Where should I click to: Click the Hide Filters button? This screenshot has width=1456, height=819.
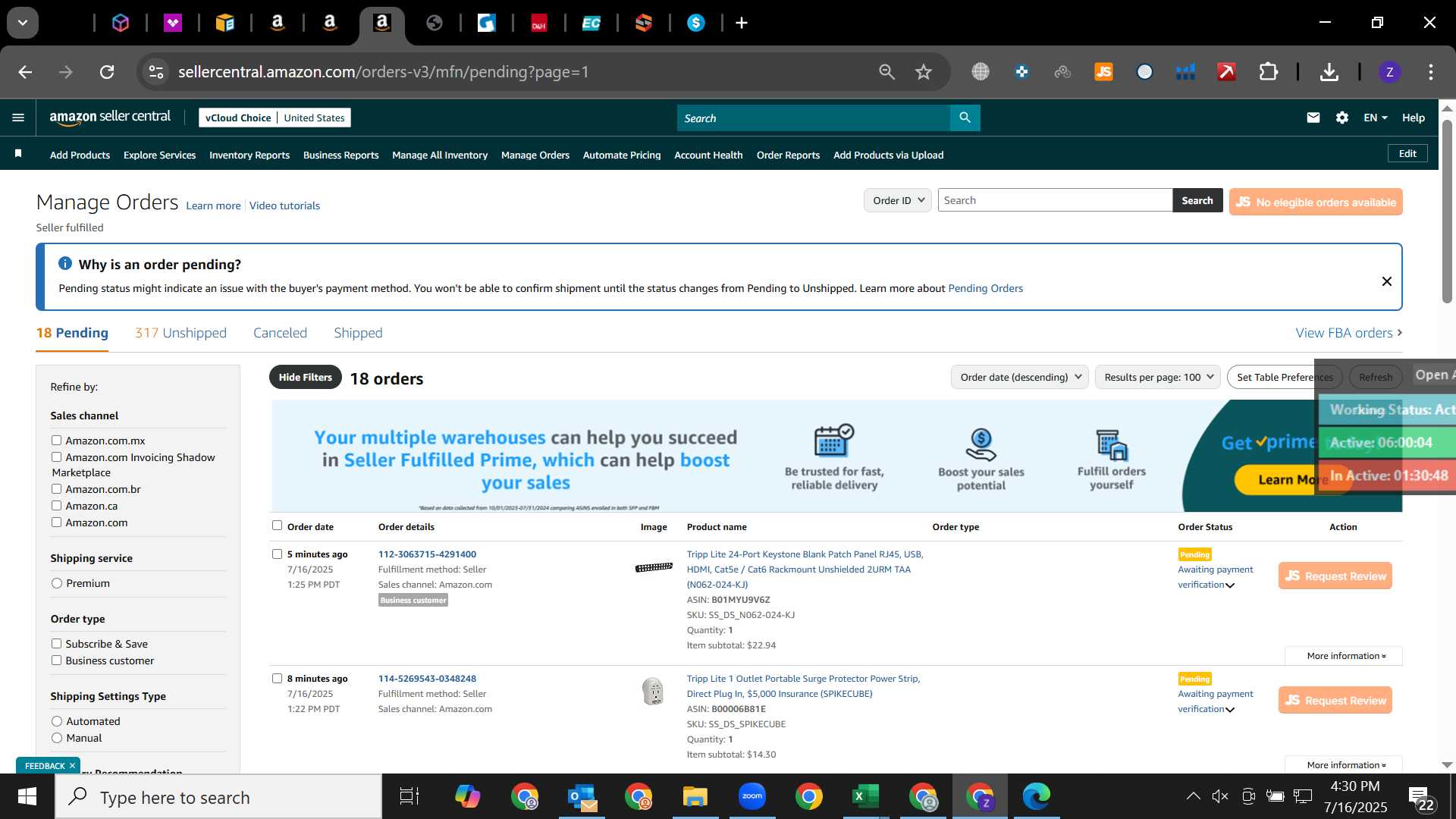coord(305,377)
